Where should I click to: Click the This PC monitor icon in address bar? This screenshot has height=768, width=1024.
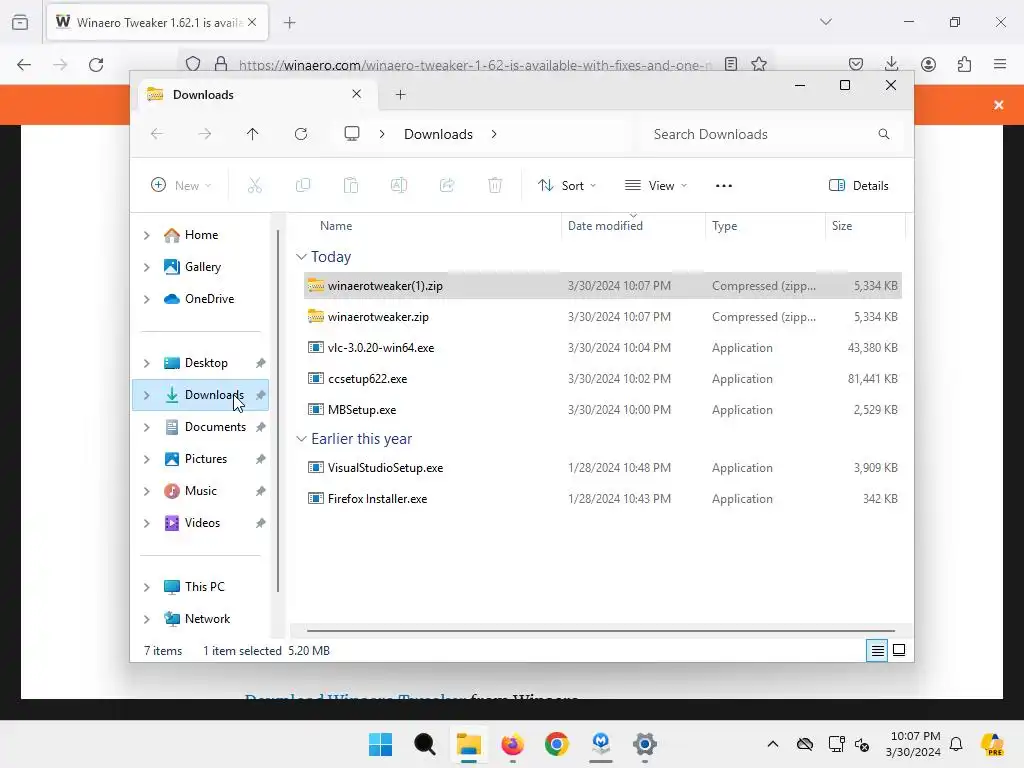point(352,134)
